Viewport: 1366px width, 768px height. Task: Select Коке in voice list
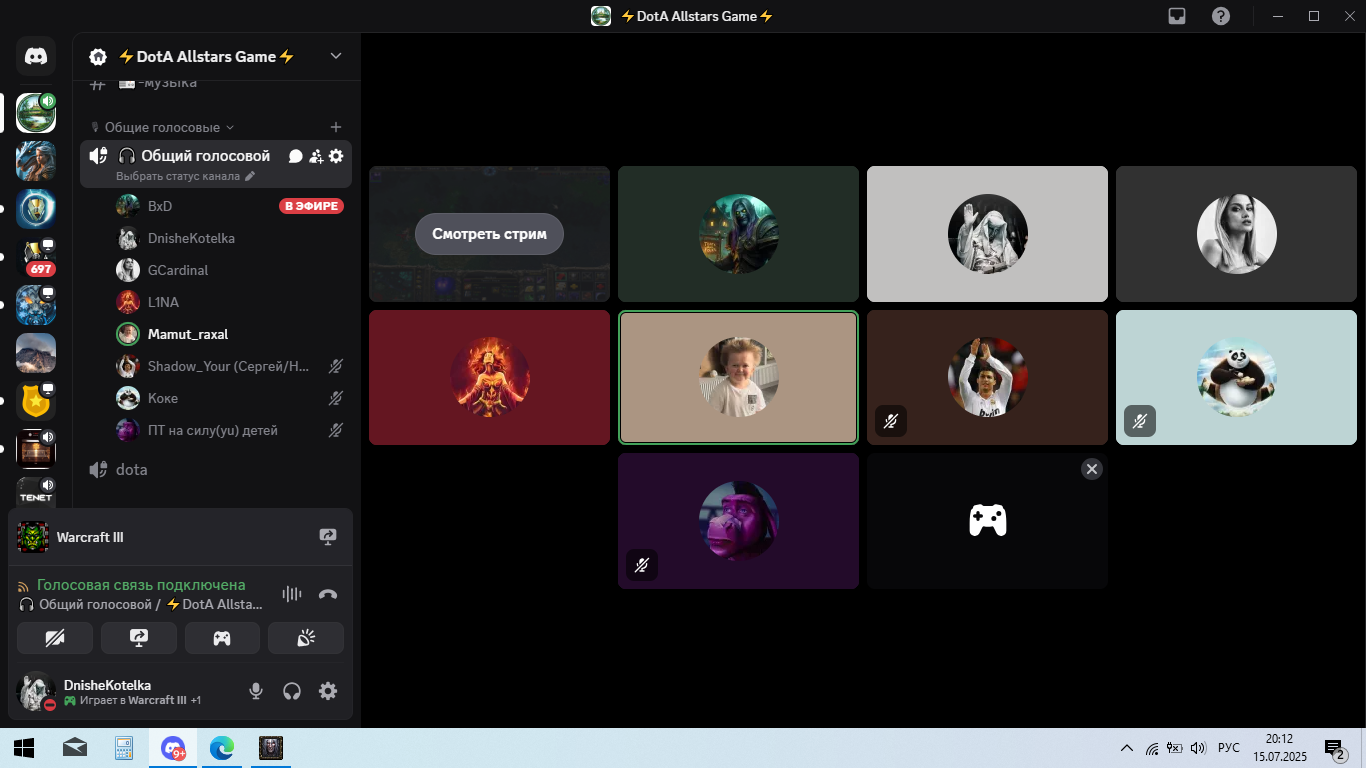point(230,398)
